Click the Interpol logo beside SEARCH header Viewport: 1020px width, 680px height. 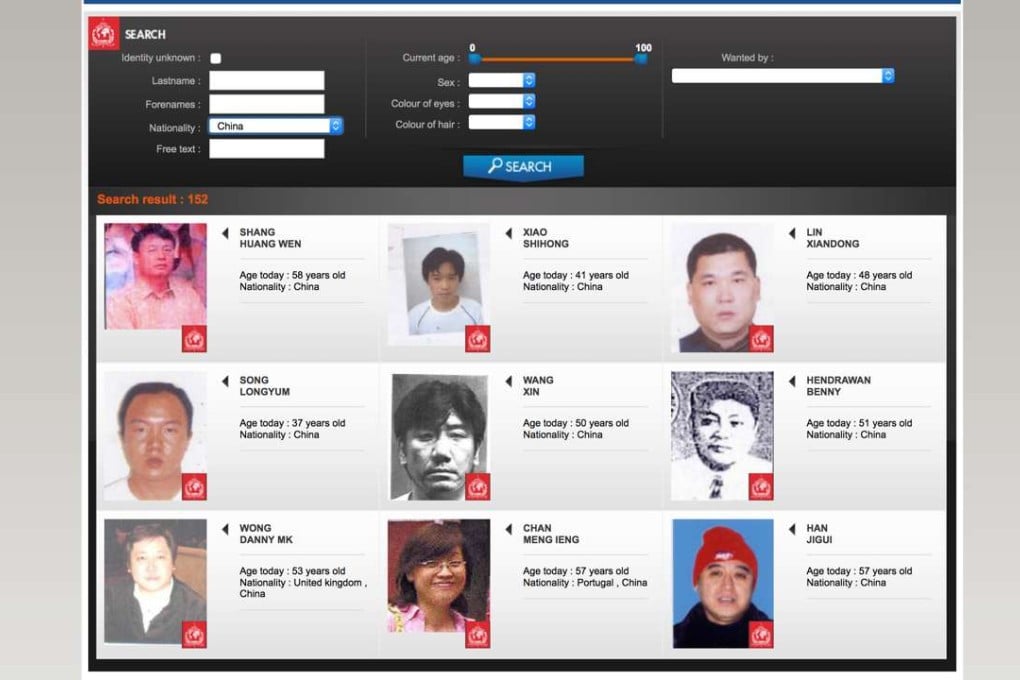pos(103,33)
